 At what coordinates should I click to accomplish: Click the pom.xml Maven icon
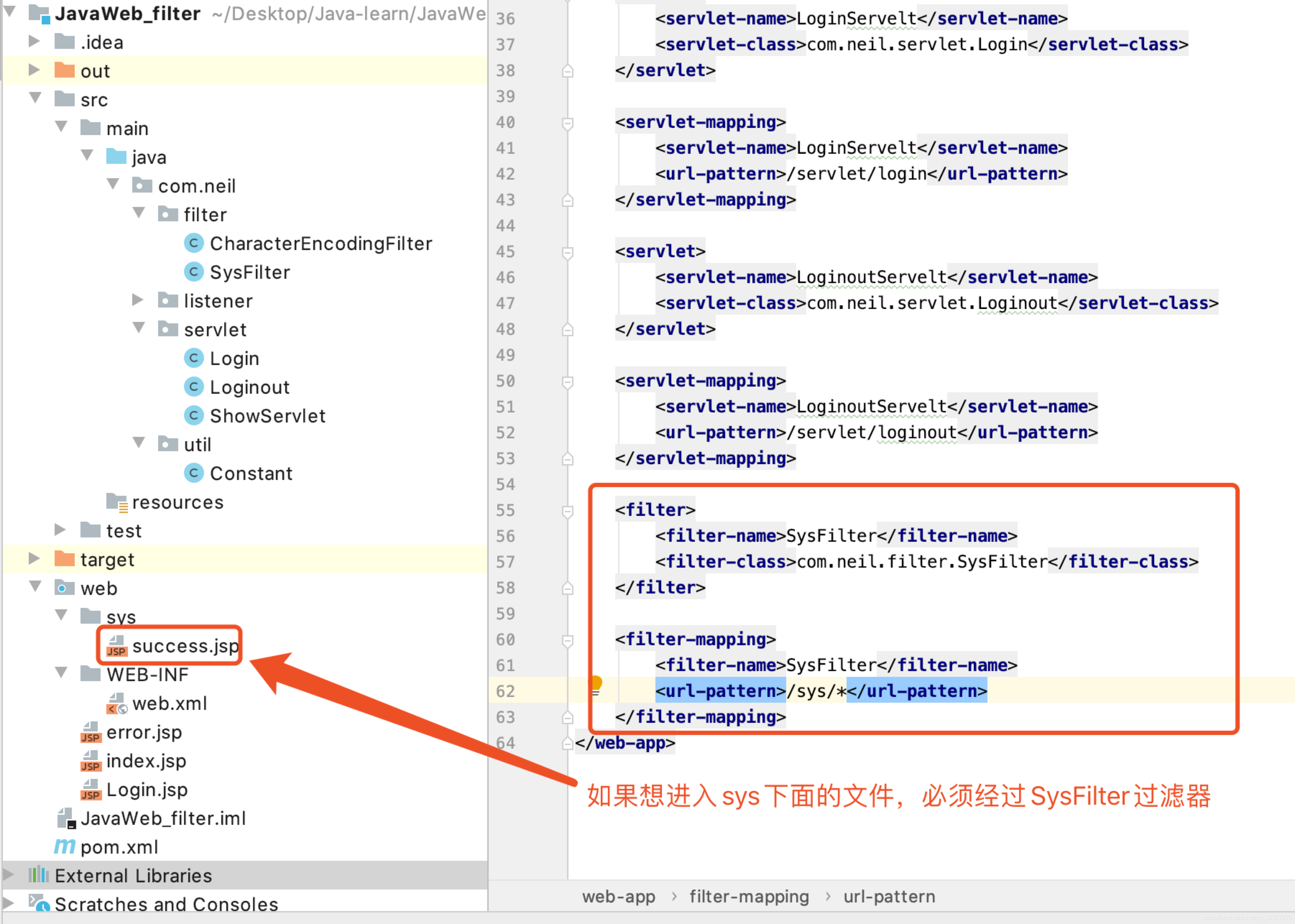(65, 847)
